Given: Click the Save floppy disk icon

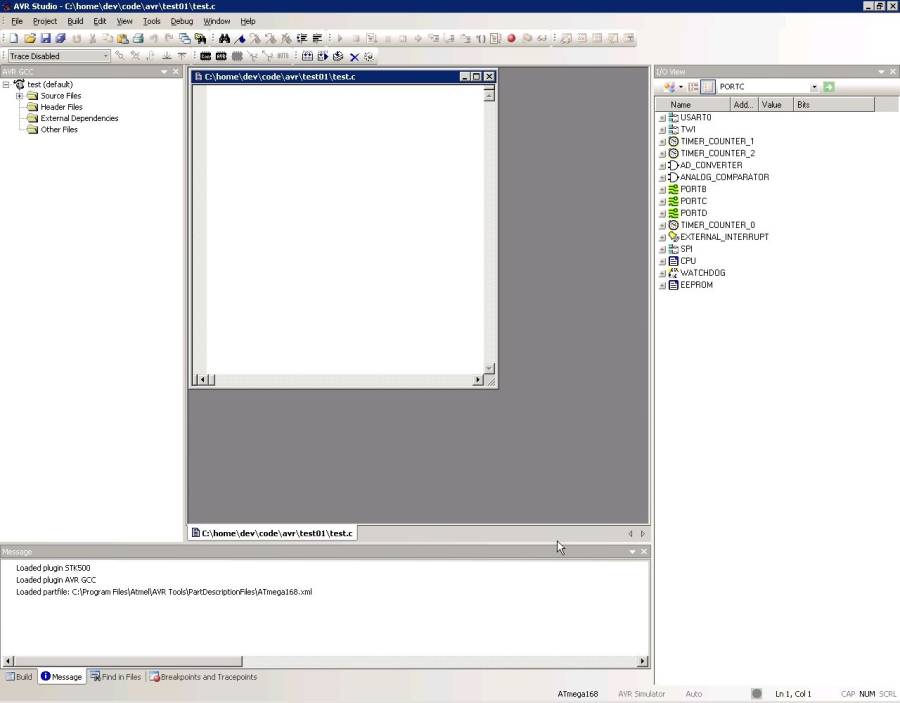Looking at the screenshot, I should (x=46, y=39).
